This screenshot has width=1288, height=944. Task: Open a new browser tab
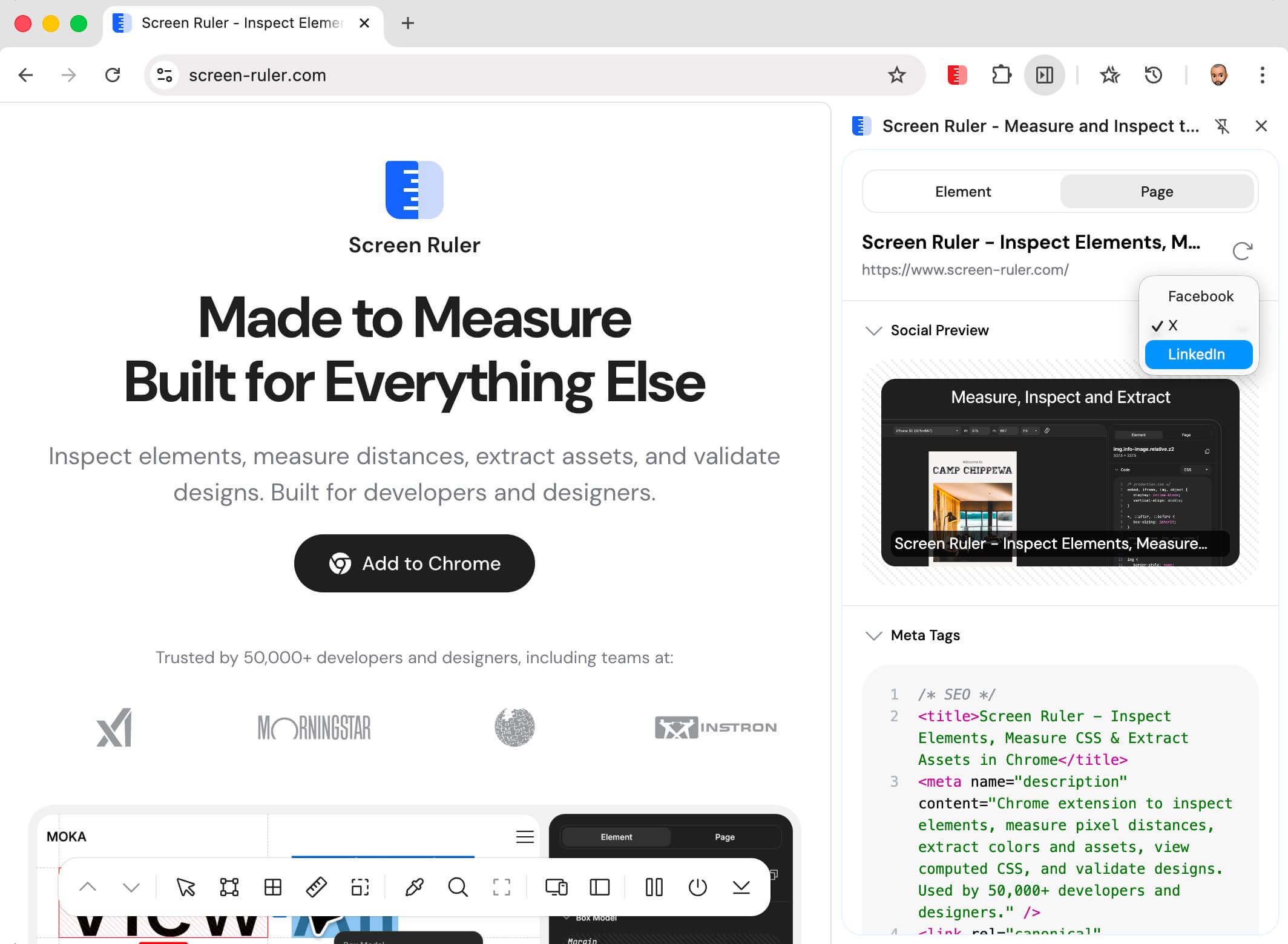408,23
